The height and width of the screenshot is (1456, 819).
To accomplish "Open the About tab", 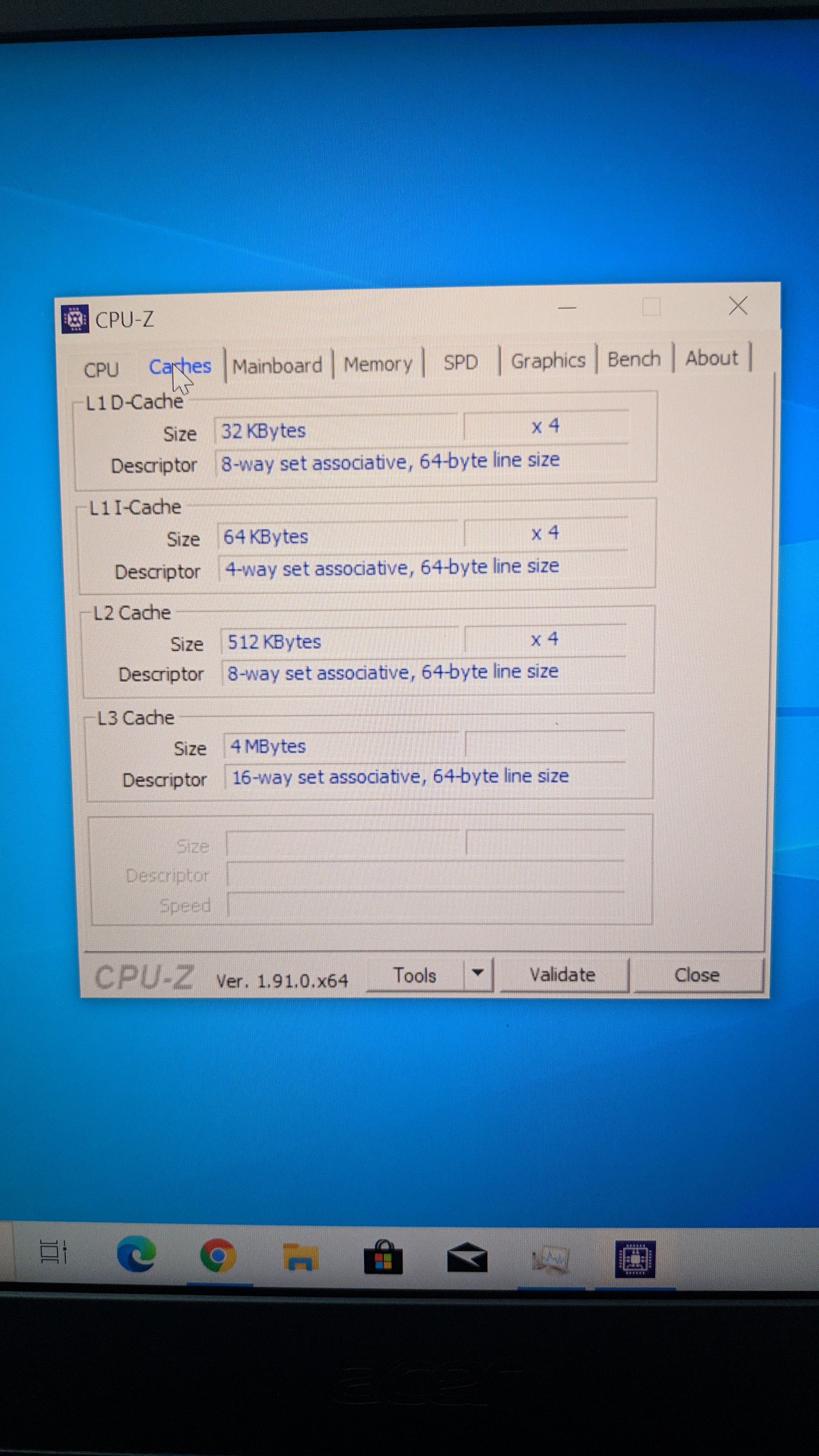I will click(712, 358).
